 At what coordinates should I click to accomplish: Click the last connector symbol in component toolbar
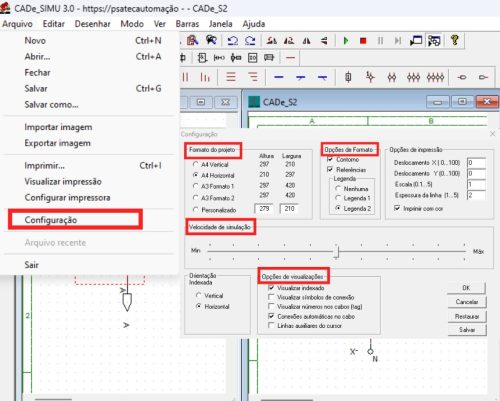[483, 77]
